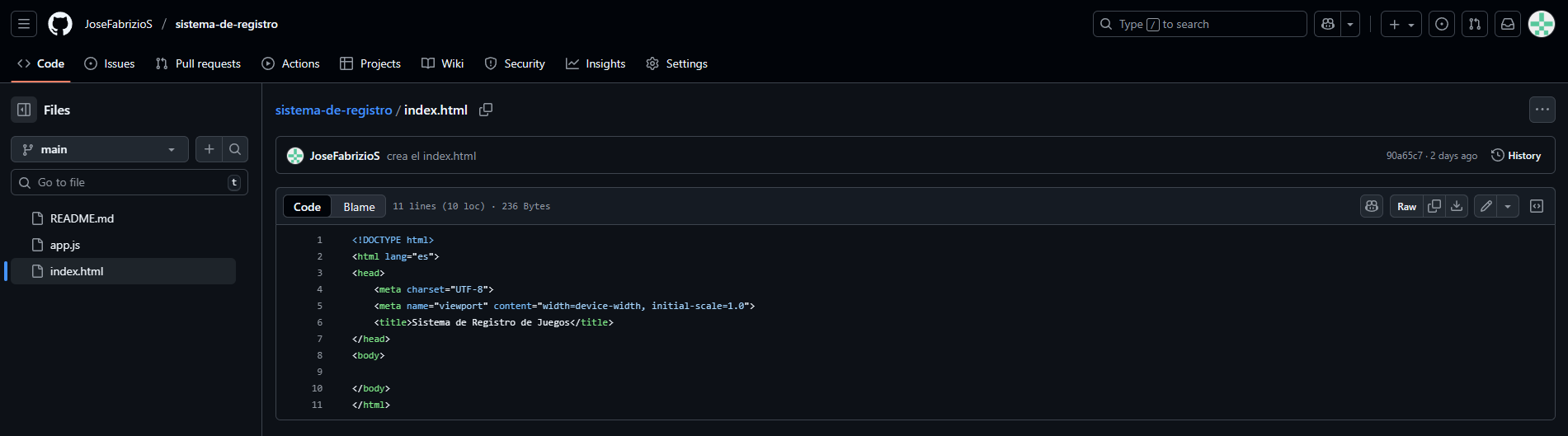Go to GitHub homepage logo
The width and height of the screenshot is (1568, 436).
pyautogui.click(x=60, y=24)
